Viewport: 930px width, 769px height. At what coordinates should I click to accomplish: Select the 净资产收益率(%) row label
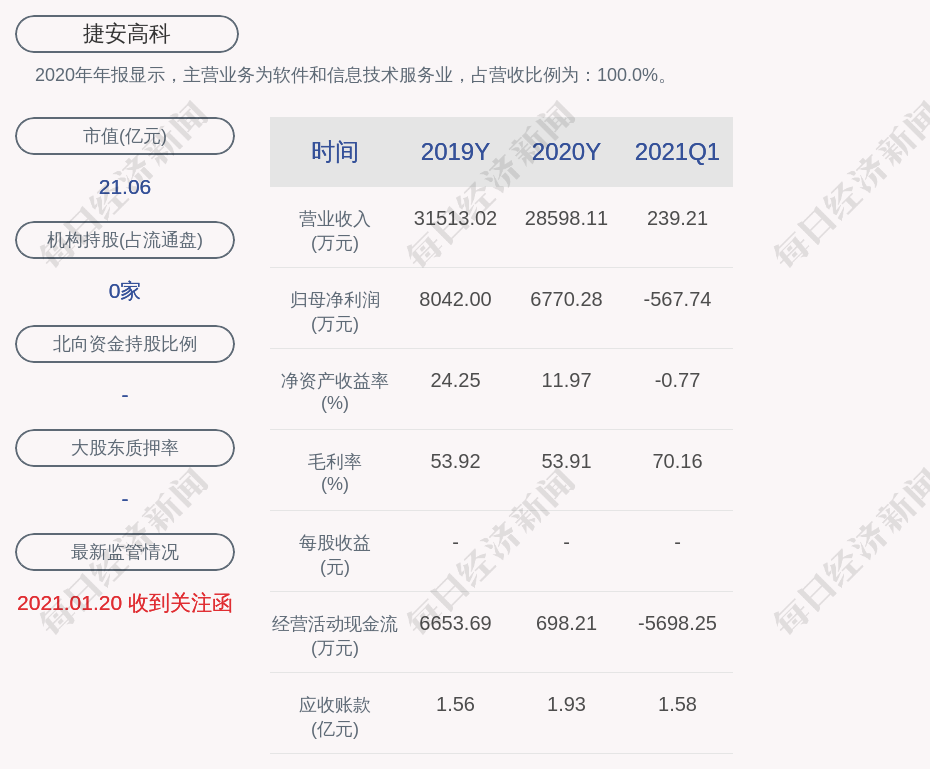(x=335, y=392)
